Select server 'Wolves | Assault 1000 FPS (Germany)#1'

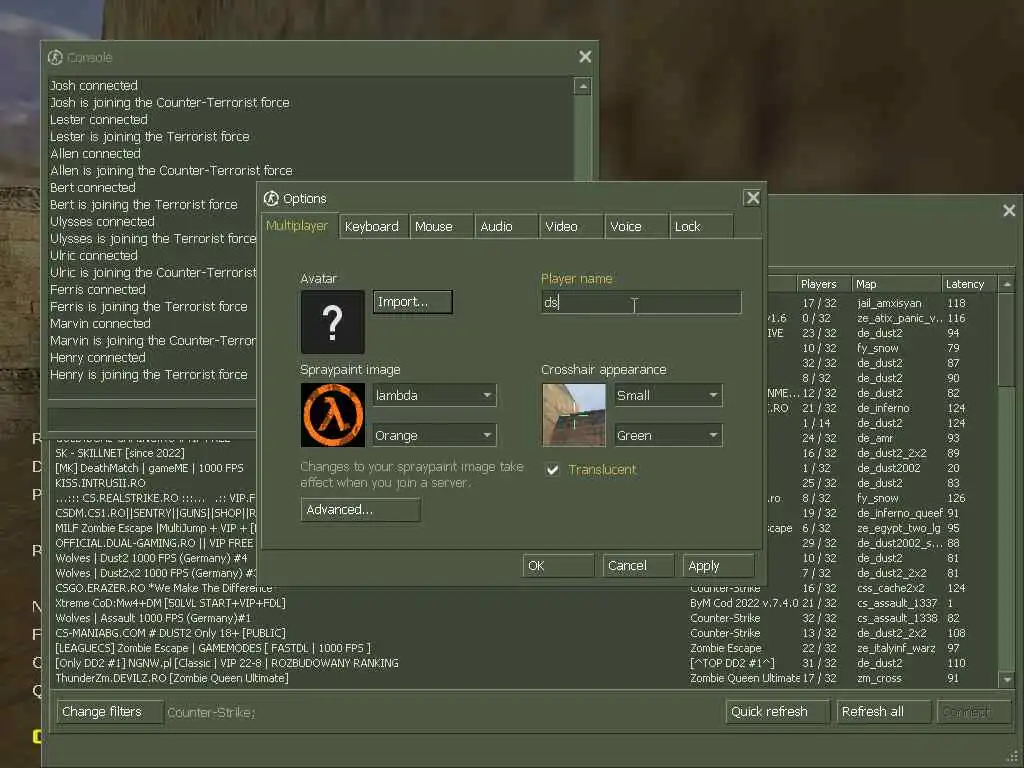point(153,618)
